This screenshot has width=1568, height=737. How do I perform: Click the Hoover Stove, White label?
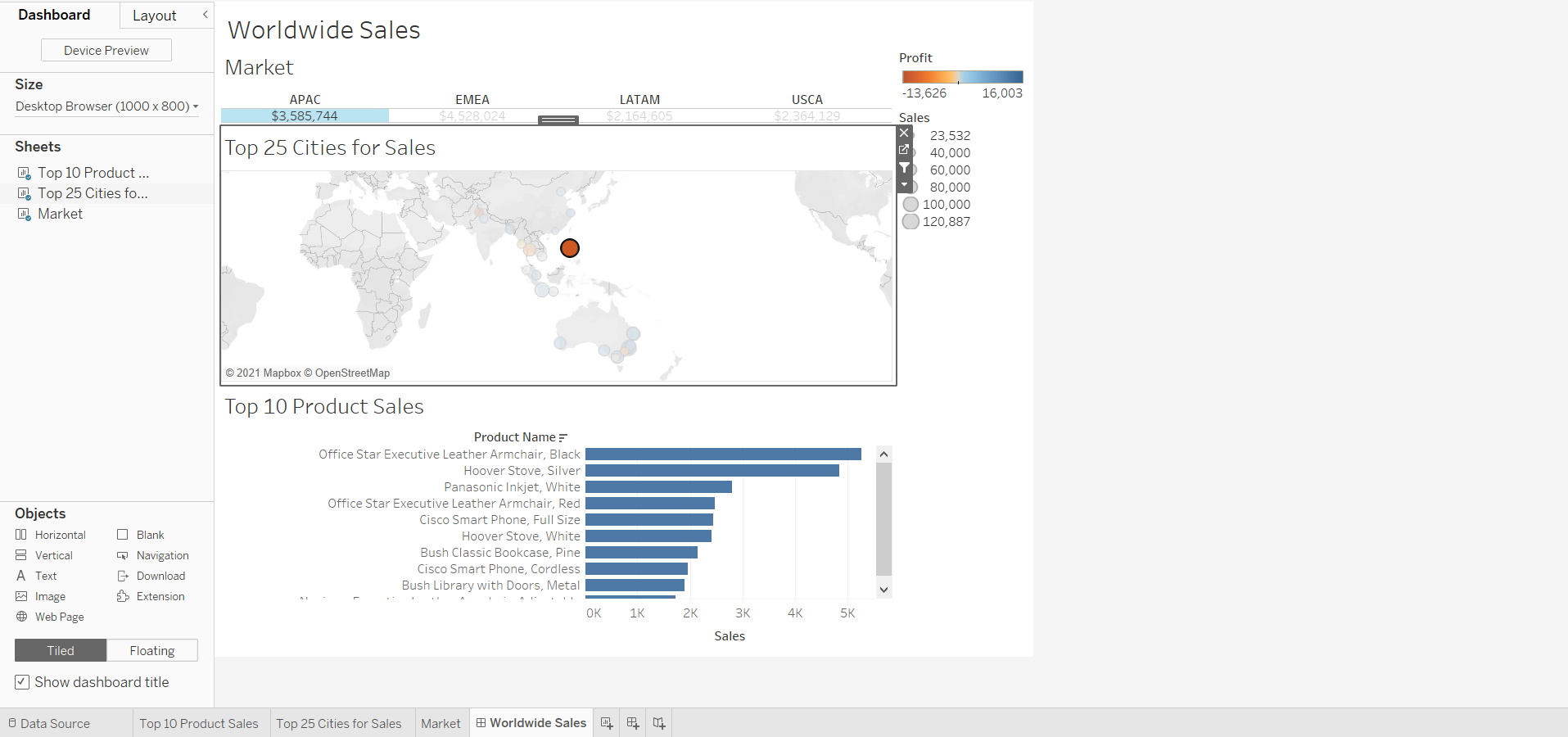(x=521, y=536)
